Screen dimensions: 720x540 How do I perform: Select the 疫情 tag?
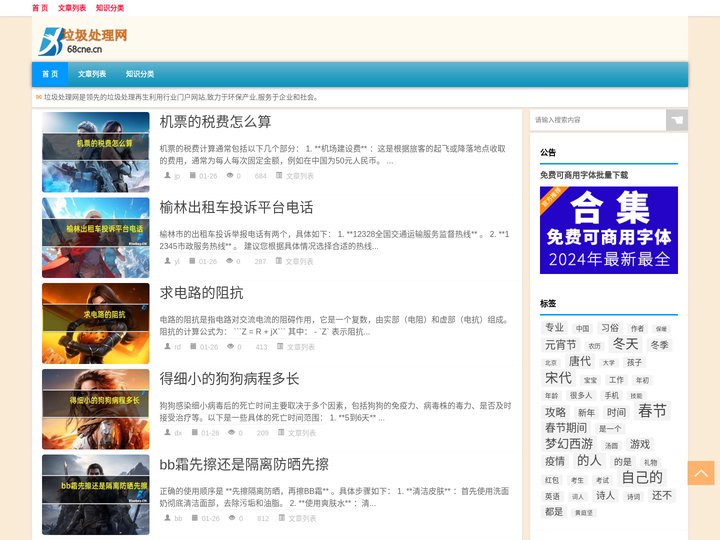click(x=555, y=461)
